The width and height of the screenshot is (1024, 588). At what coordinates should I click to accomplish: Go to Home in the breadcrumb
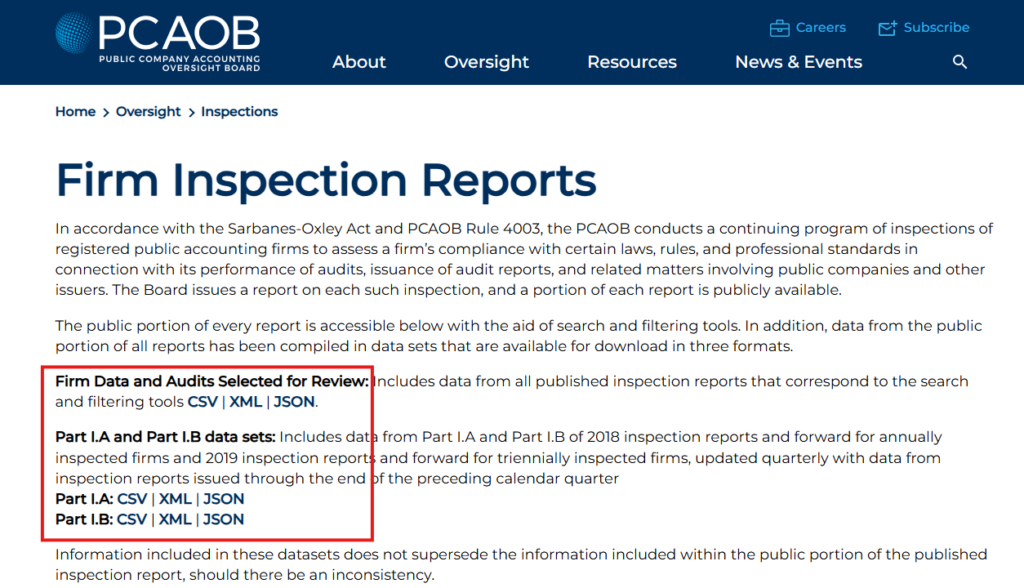click(75, 112)
